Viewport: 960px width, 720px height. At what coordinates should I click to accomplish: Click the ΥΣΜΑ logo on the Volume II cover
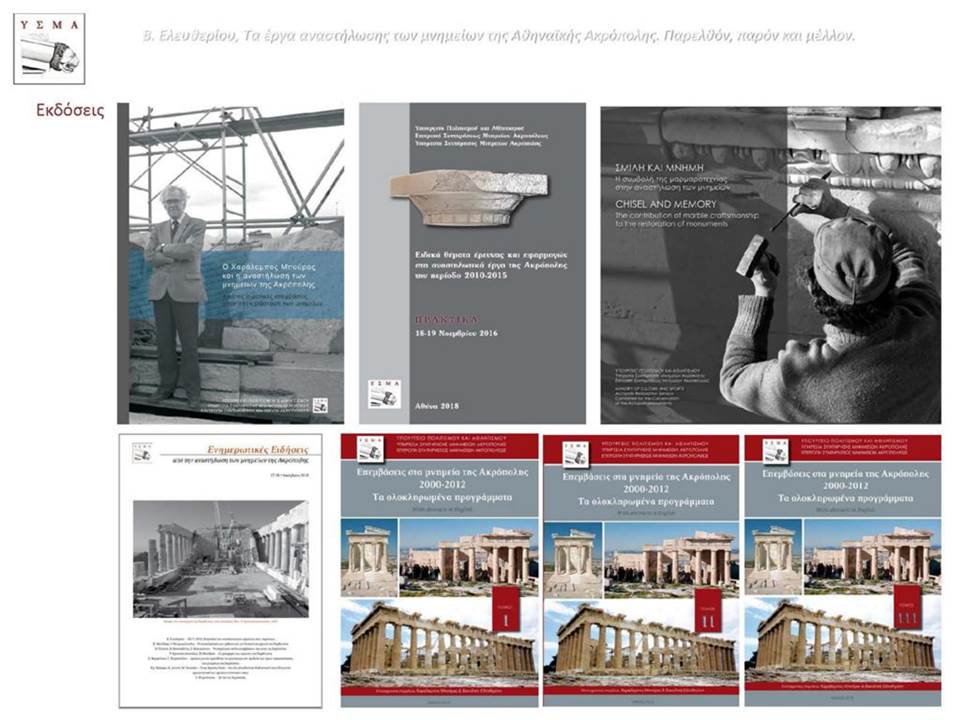tap(576, 453)
